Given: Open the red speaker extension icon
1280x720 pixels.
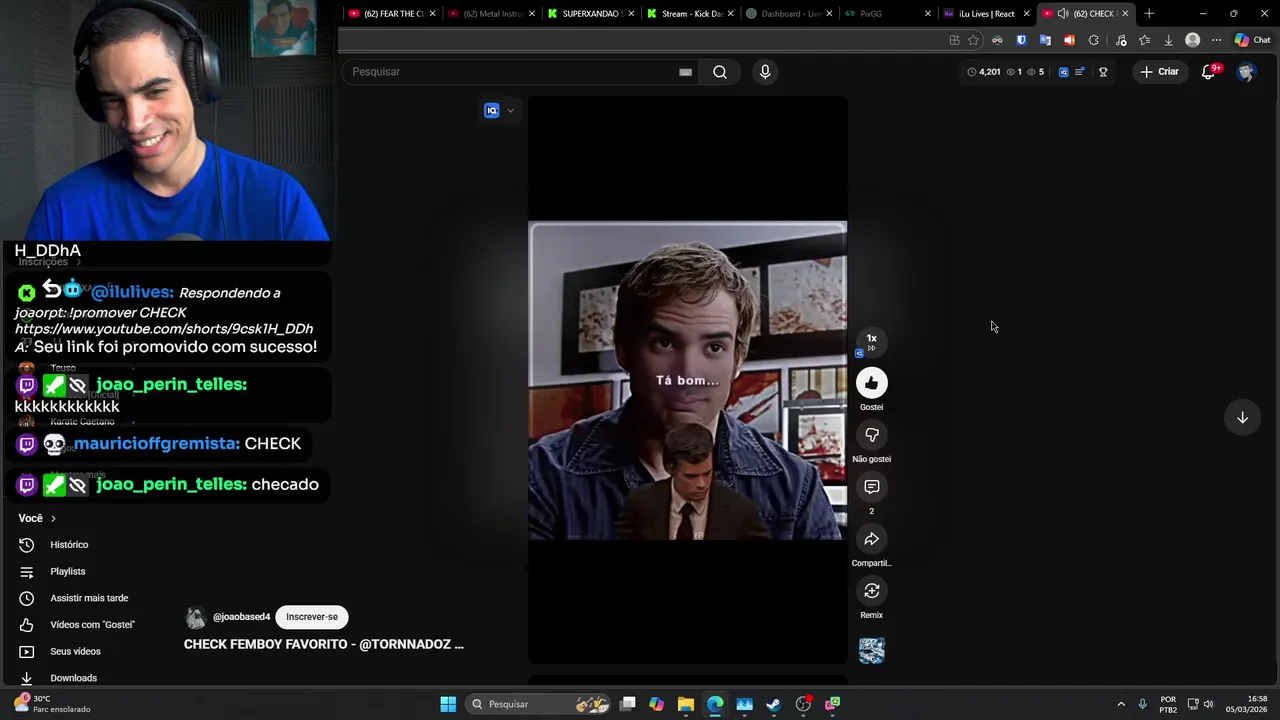Looking at the screenshot, I should tap(1069, 40).
